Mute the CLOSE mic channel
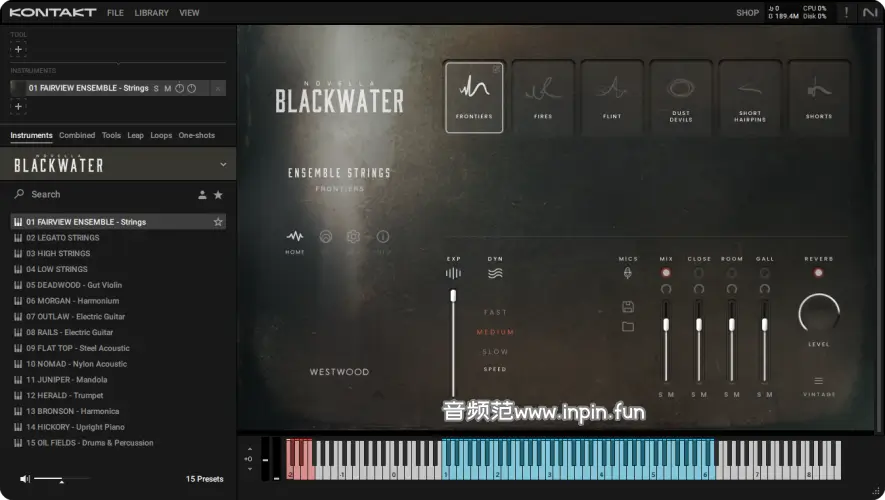 pyautogui.click(x=704, y=394)
